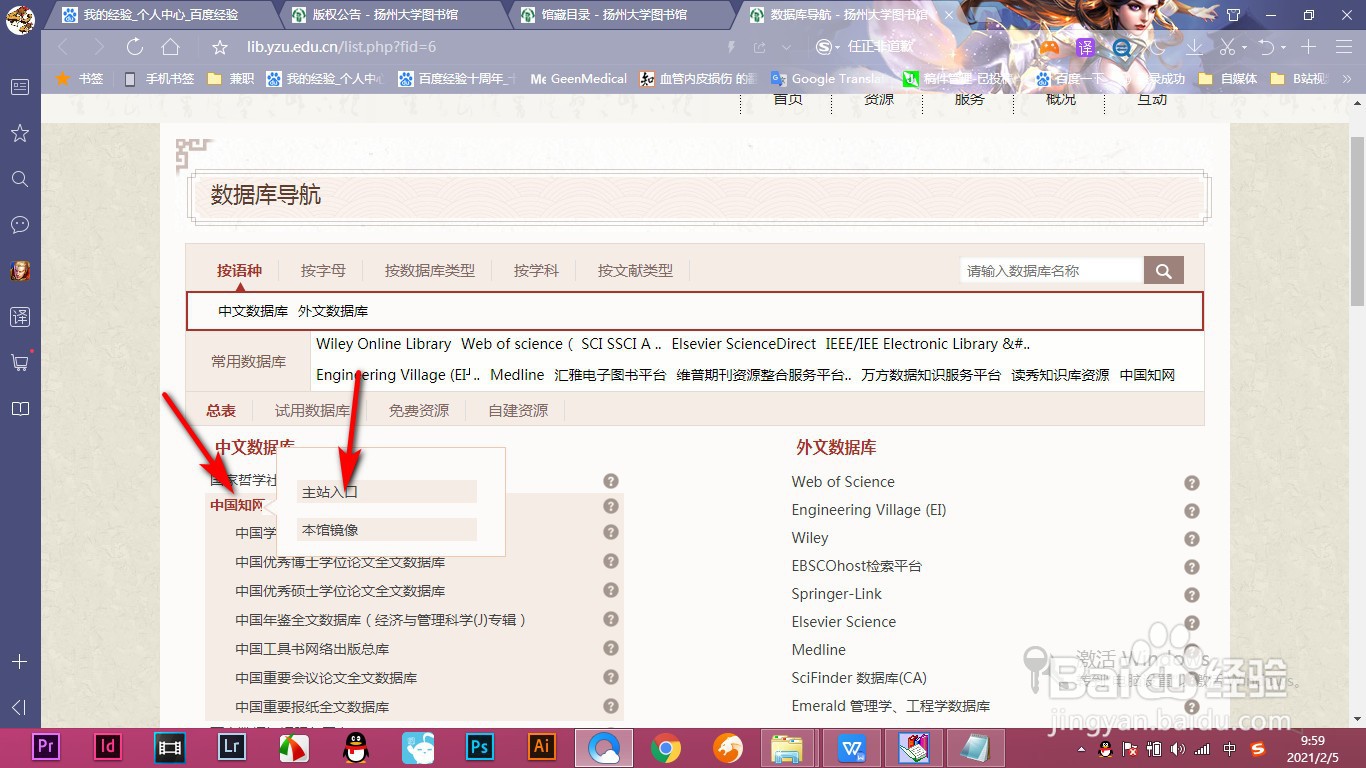
Task: Choose 主站入口 in the popup
Action: point(387,492)
